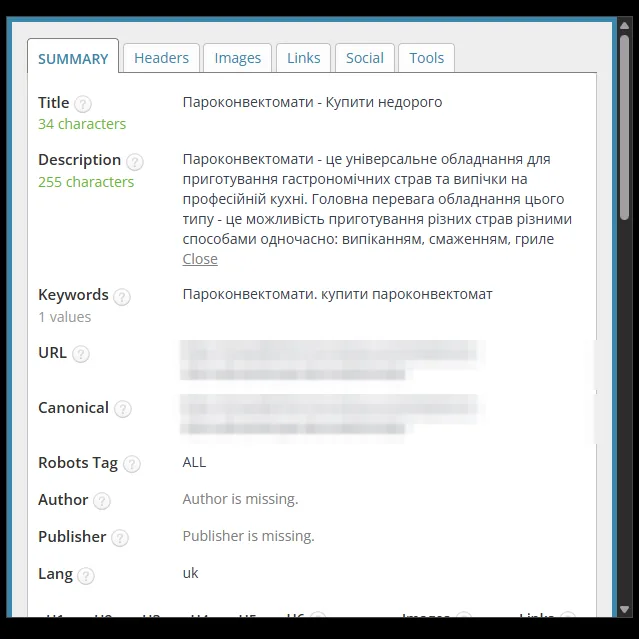
Task: Click the '1 values' keyword count
Action: [x=64, y=317]
